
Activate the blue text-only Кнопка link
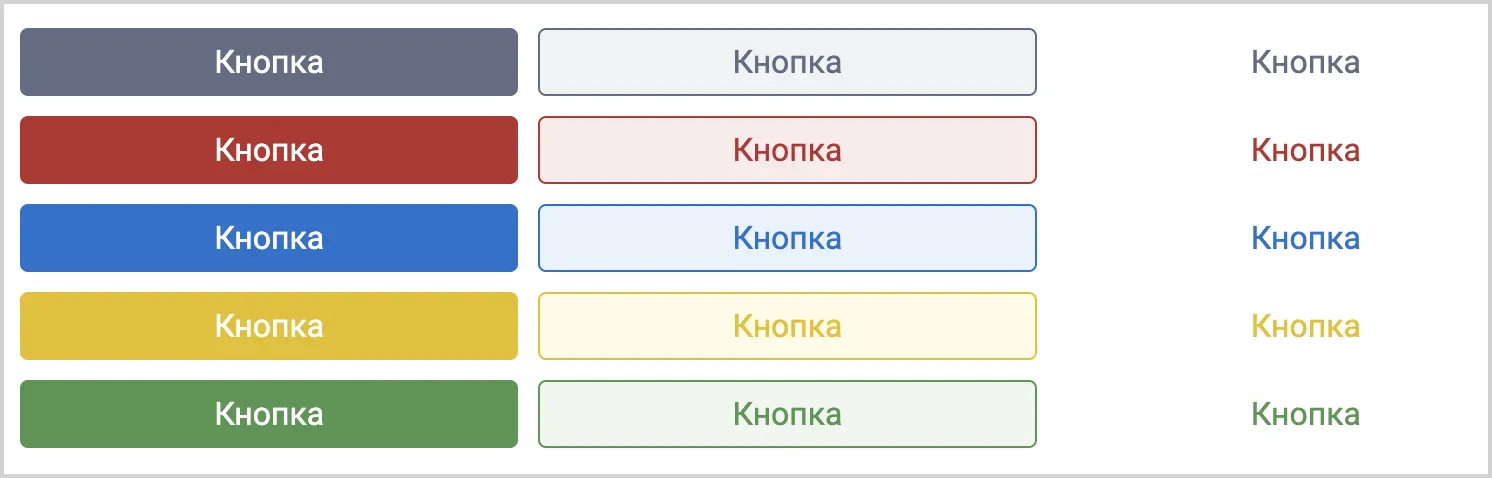click(1306, 238)
